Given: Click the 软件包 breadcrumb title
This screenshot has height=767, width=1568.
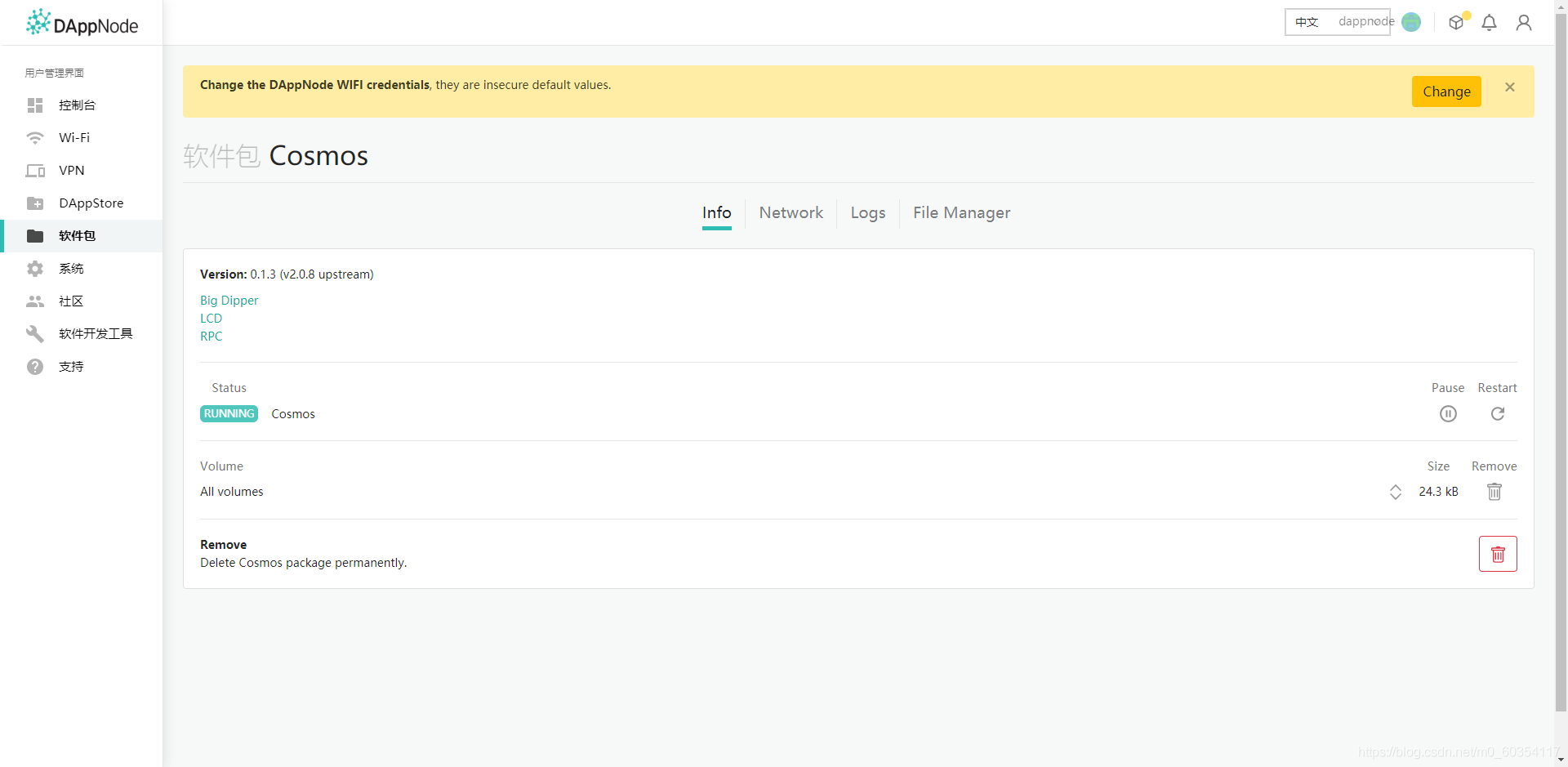Looking at the screenshot, I should click(x=221, y=156).
